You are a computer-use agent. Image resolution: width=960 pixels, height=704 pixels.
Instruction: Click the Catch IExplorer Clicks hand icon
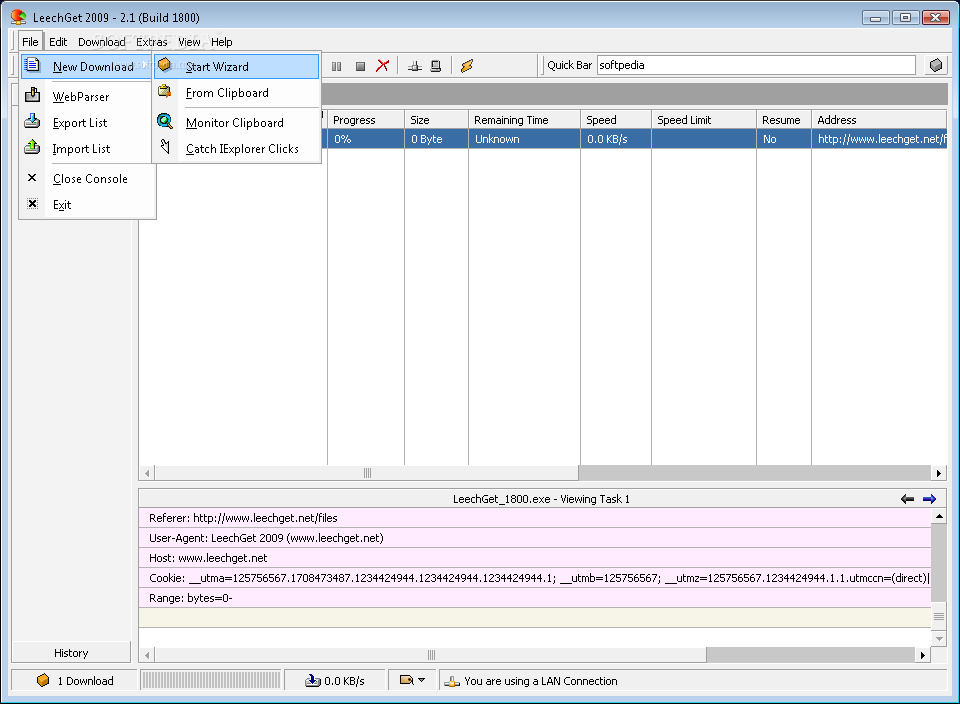165,146
